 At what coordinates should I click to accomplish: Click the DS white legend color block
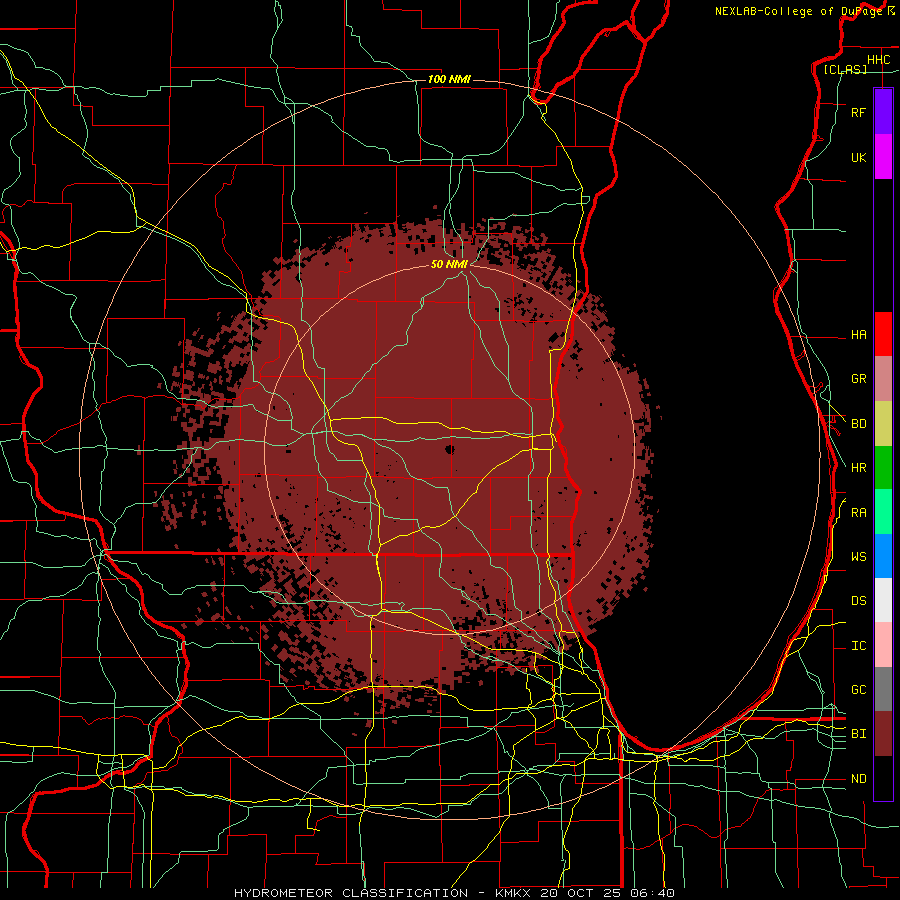pyautogui.click(x=883, y=600)
